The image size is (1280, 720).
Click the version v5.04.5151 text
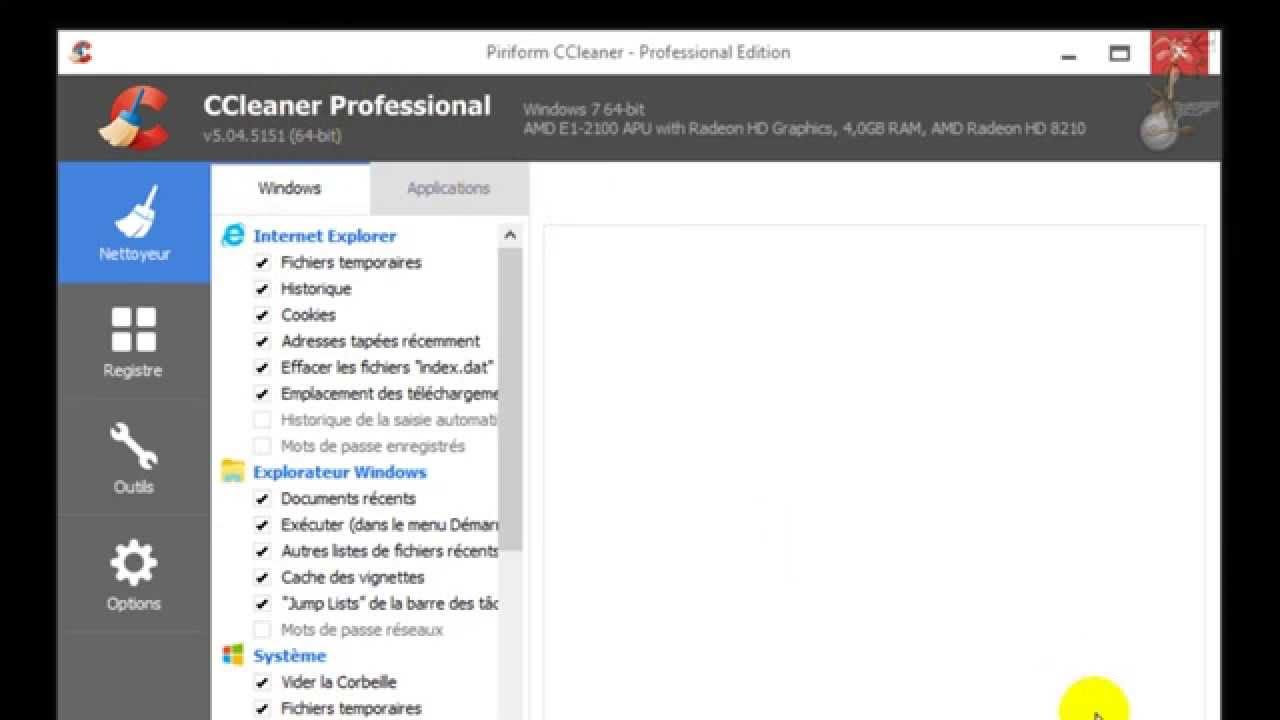[272, 135]
